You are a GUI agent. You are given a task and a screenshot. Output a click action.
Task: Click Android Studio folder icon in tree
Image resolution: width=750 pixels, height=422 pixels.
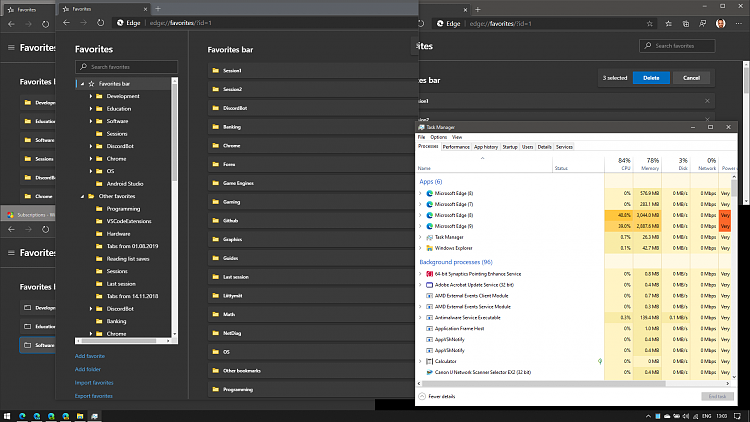pos(99,184)
